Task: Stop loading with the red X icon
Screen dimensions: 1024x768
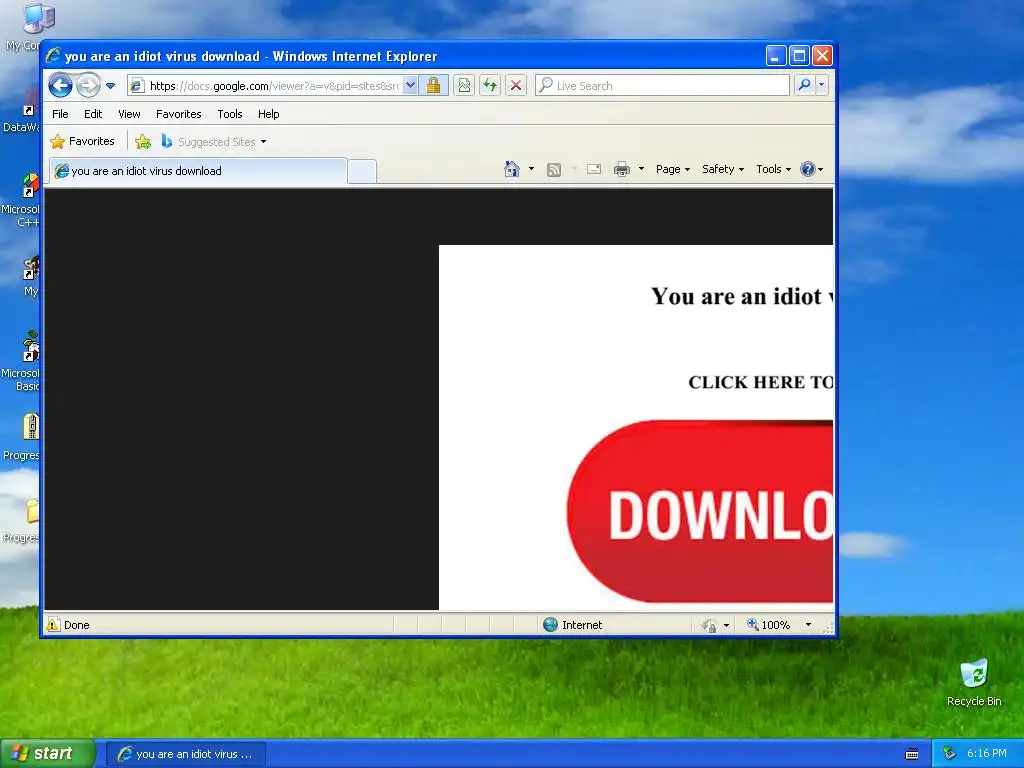Action: [516, 85]
